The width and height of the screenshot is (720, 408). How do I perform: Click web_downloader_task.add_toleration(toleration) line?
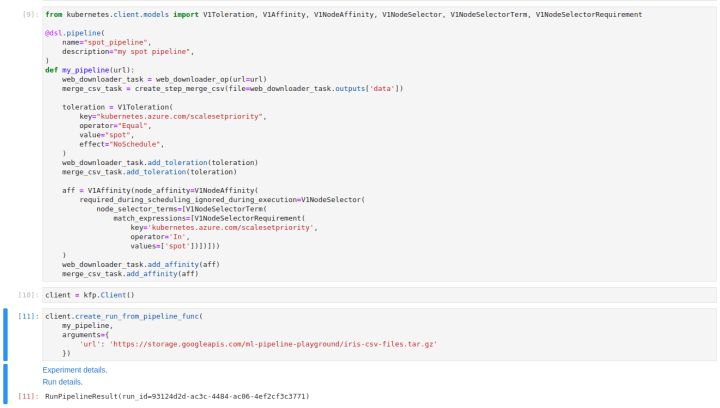[x=160, y=162]
